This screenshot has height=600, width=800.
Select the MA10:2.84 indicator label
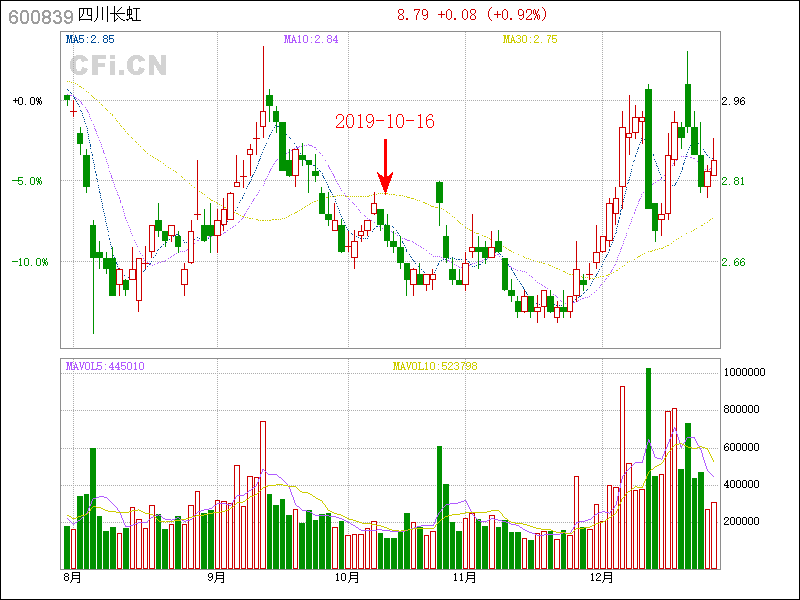311,39
